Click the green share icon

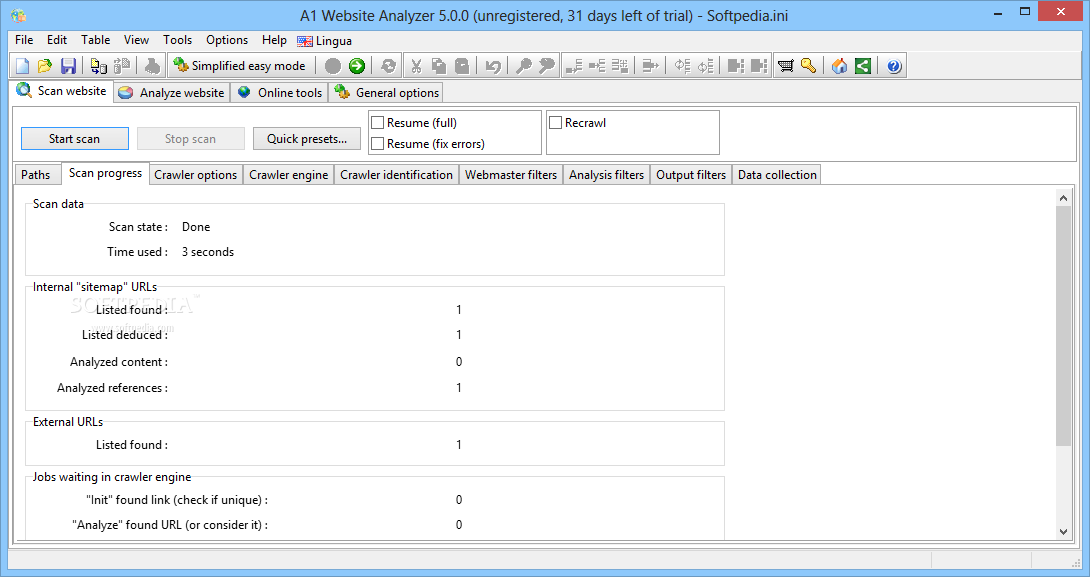(x=863, y=66)
